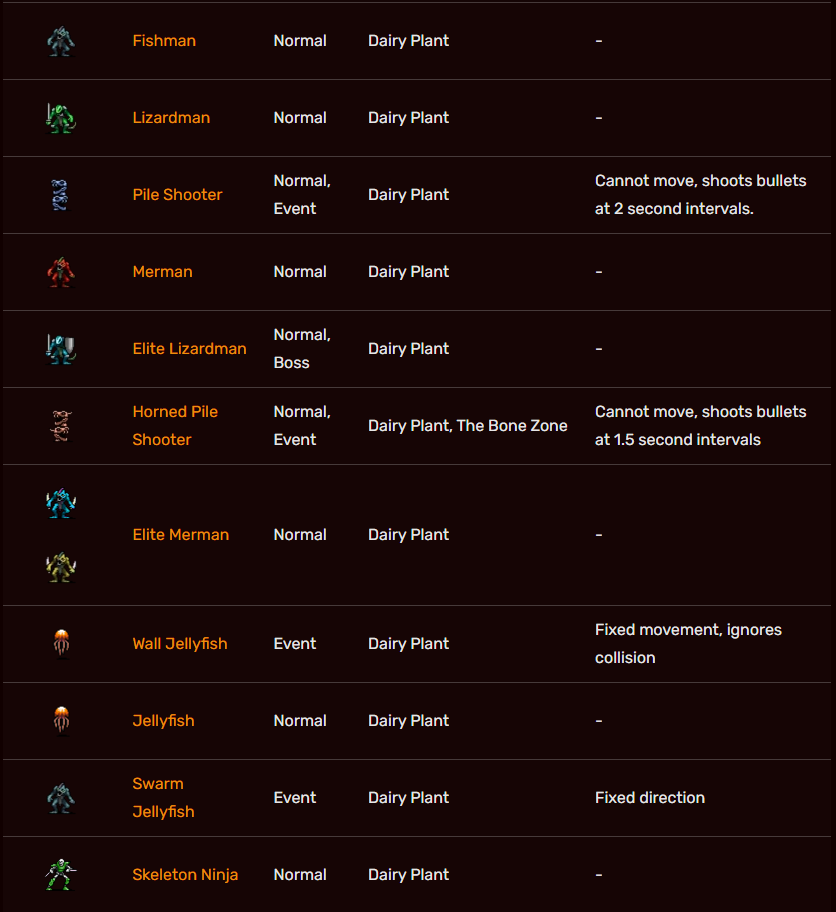Visit the Elite Lizardman name link
Viewport: 836px width, 912px height.
click(189, 349)
